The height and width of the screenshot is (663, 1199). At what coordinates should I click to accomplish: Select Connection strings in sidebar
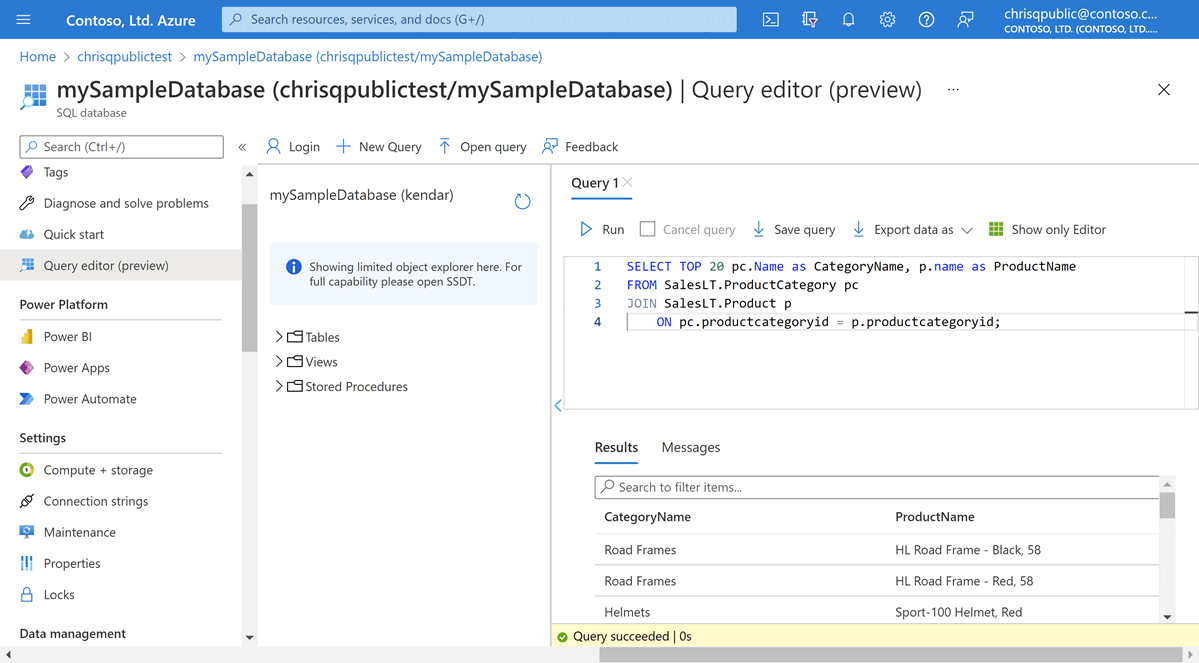click(95, 501)
